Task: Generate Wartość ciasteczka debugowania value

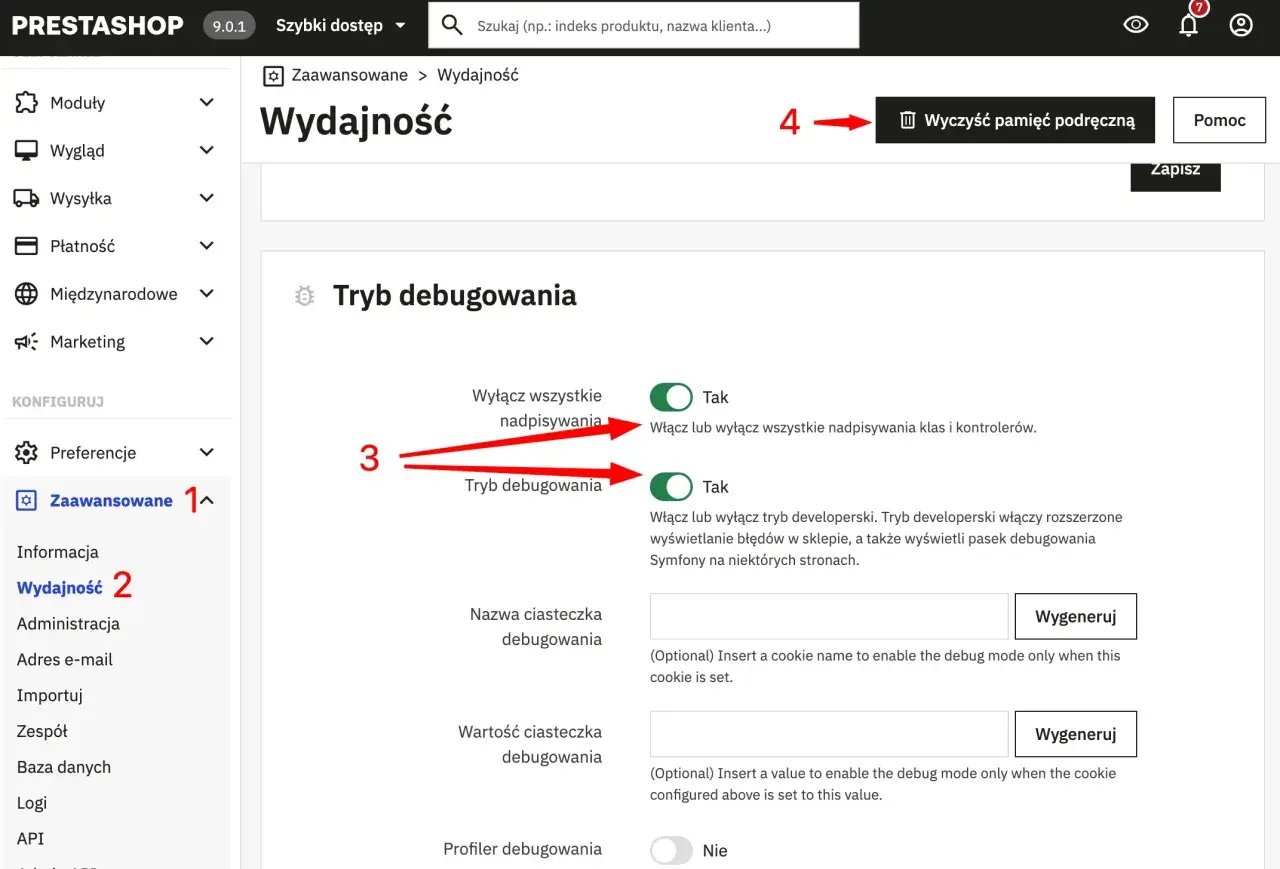Action: 1076,734
